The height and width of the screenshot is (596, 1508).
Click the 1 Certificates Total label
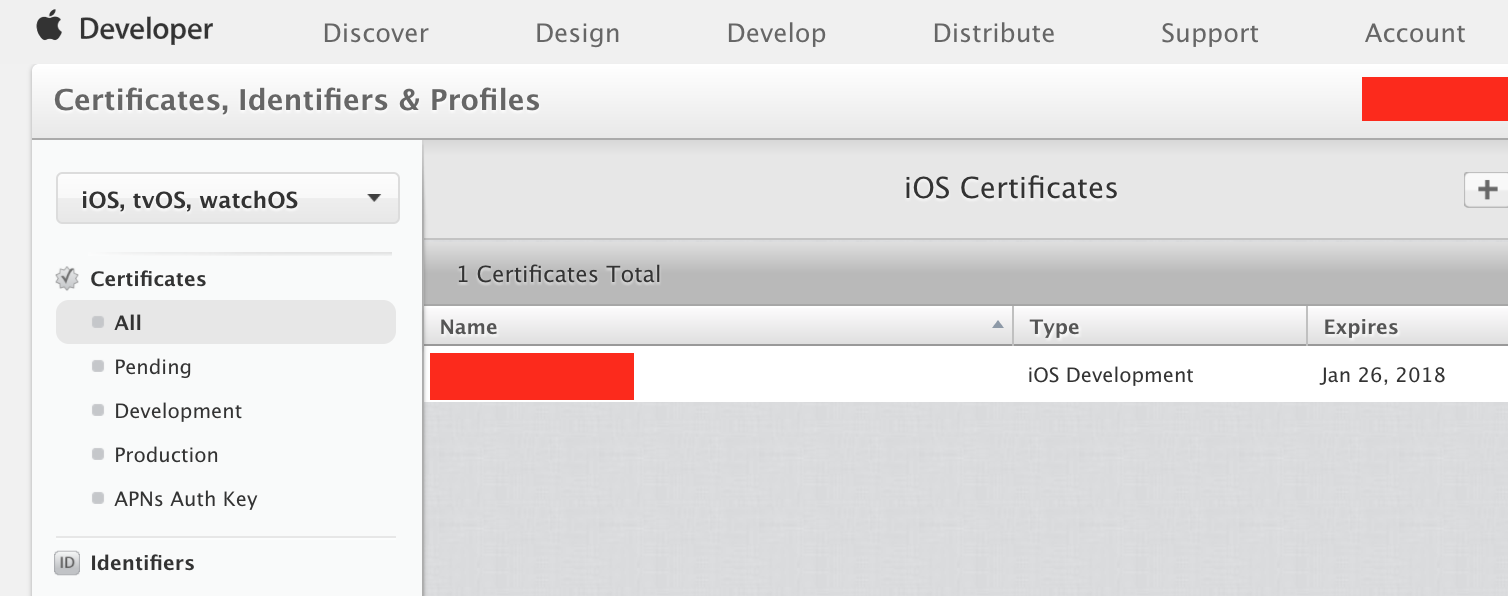[x=559, y=274]
